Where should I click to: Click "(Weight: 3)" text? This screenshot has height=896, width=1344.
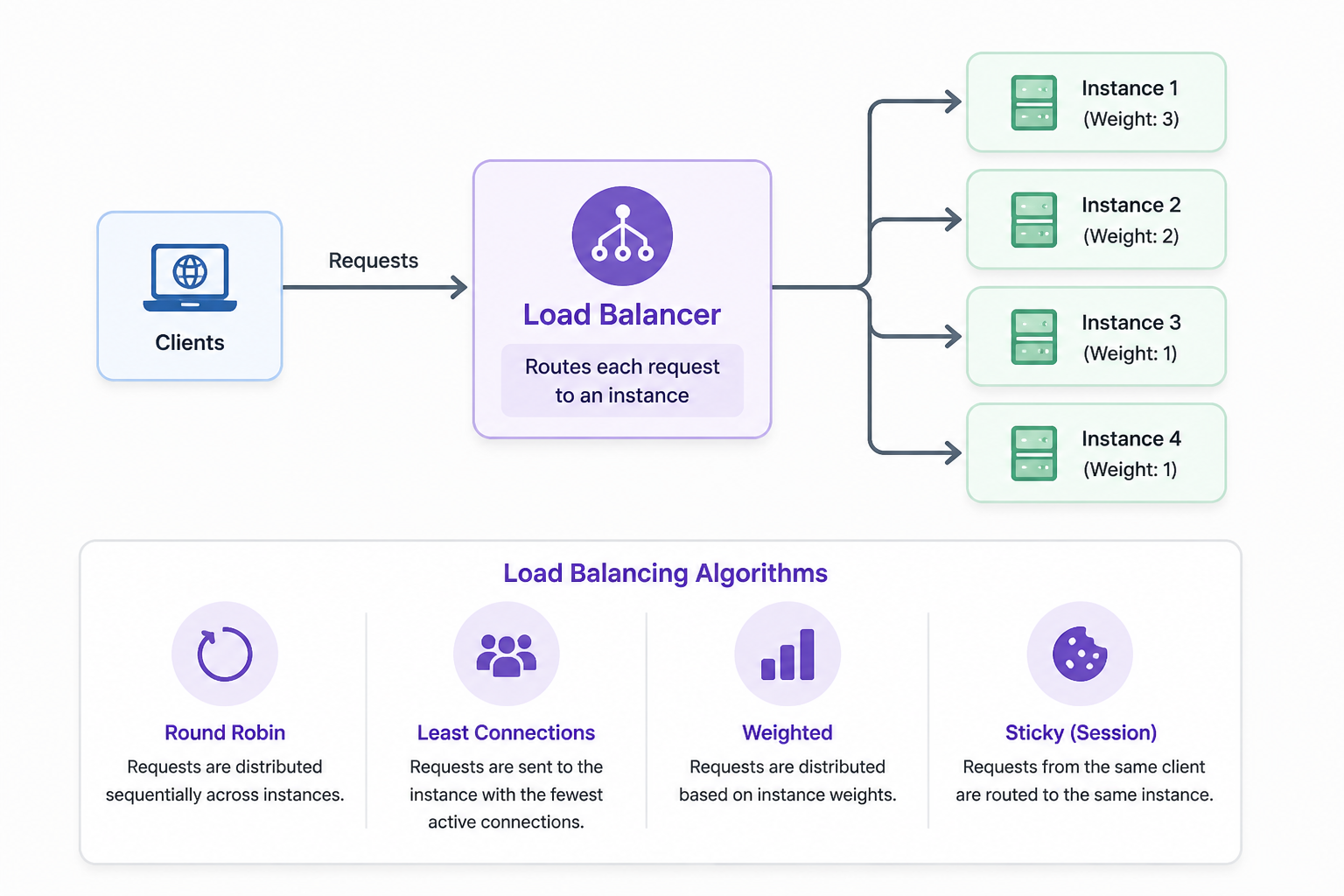tap(1131, 119)
